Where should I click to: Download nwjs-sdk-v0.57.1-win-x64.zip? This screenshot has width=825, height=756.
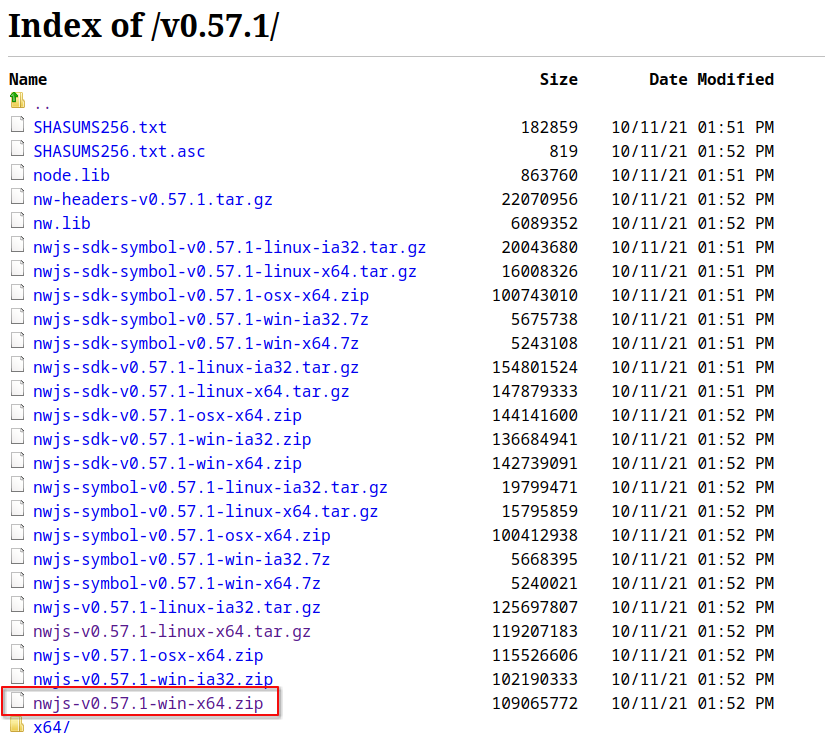[x=168, y=463]
